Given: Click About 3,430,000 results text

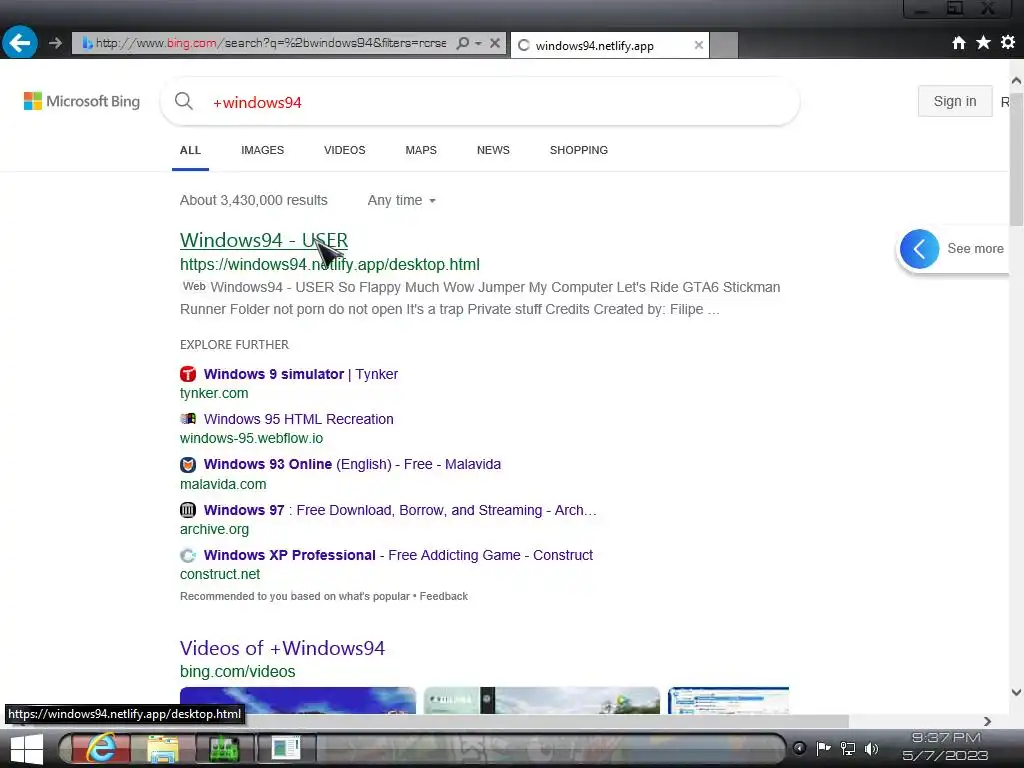Looking at the screenshot, I should pos(253,200).
